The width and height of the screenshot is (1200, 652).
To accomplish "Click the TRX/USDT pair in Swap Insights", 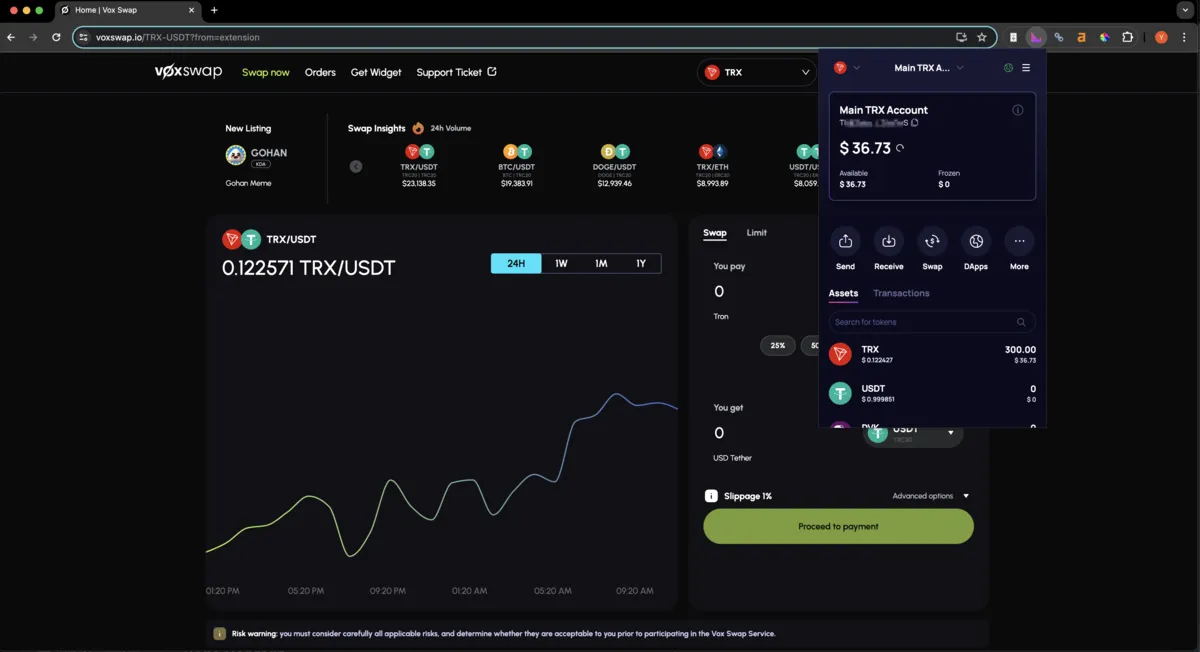I will (x=419, y=166).
